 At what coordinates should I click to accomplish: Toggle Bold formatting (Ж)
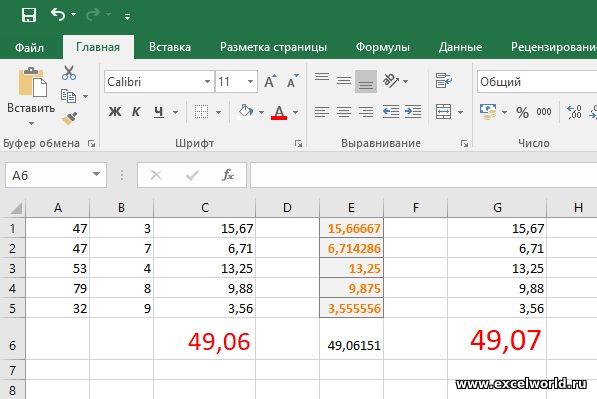pos(115,112)
